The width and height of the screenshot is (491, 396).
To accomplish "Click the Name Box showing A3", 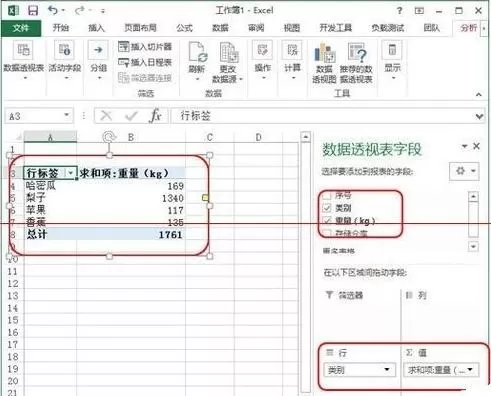I will tap(39, 116).
